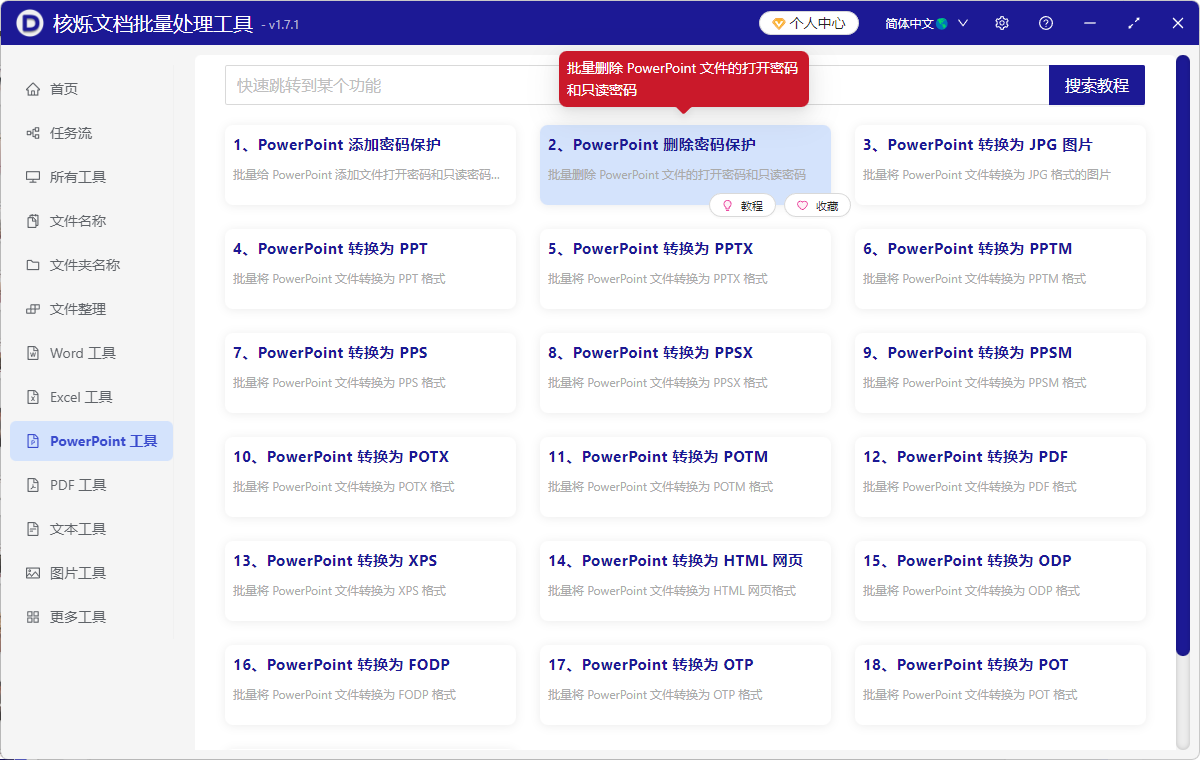Open PowerPoint 转换为 PPT tool
This screenshot has height=760, width=1200.
[x=370, y=269]
